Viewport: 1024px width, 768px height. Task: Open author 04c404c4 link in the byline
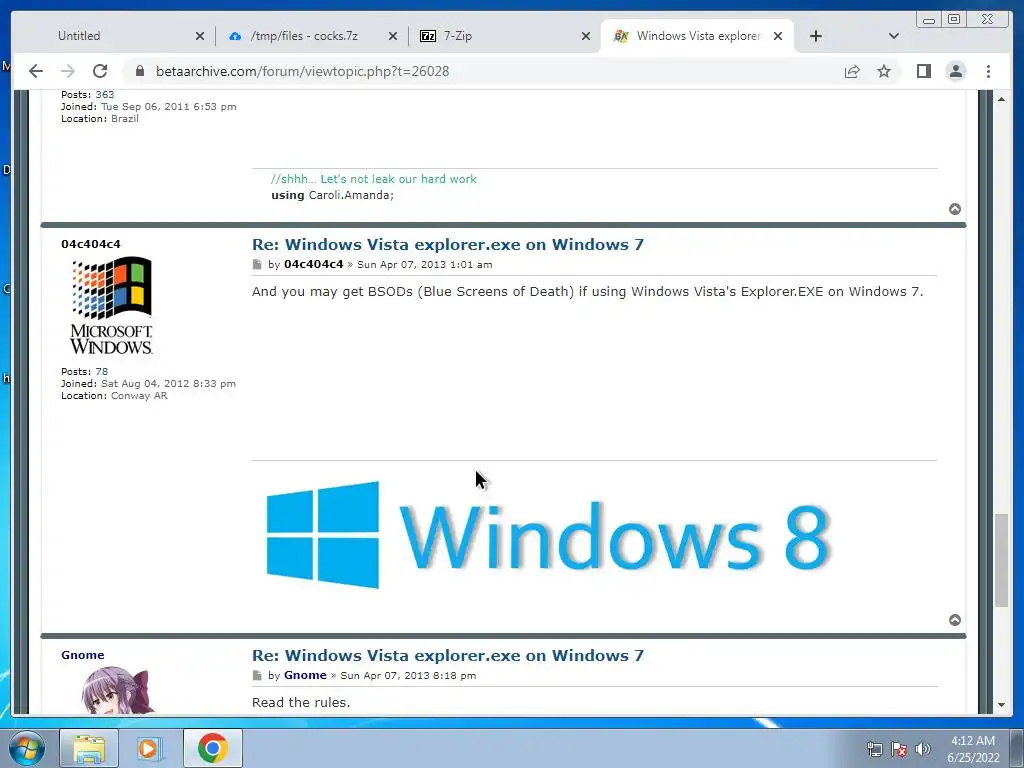click(313, 264)
